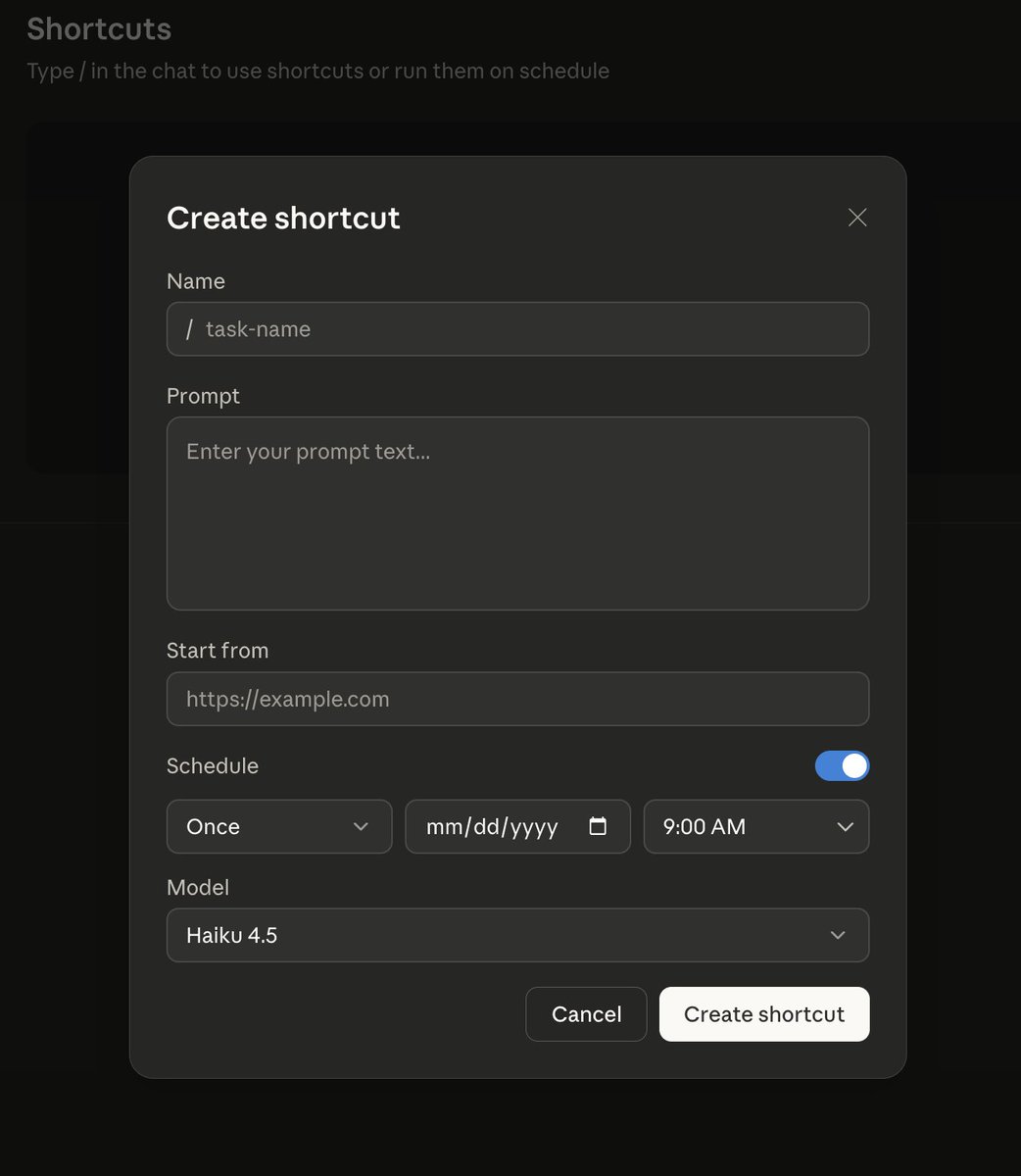The width and height of the screenshot is (1021, 1176).
Task: Open the 9:00 AM time dropdown
Action: pyautogui.click(x=755, y=826)
